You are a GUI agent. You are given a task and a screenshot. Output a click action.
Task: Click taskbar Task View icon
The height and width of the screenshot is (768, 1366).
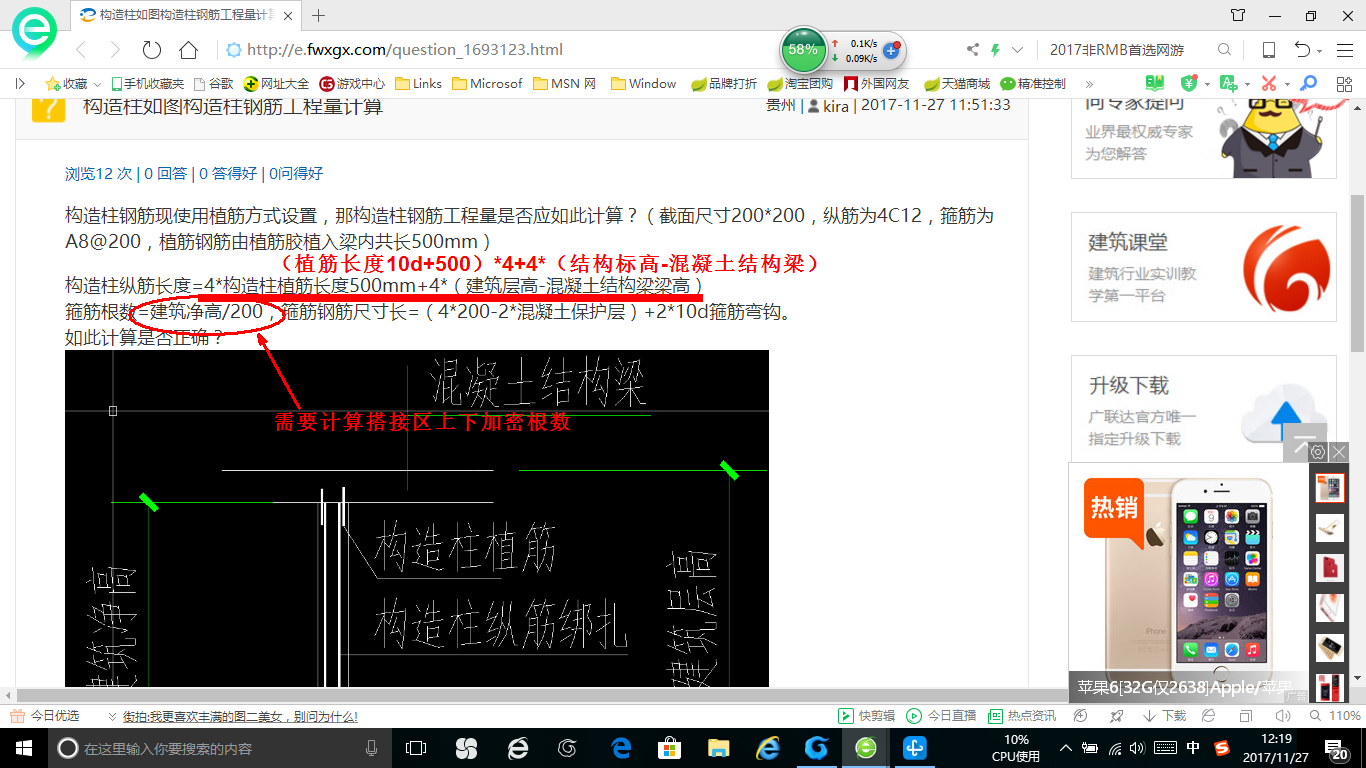tap(416, 747)
